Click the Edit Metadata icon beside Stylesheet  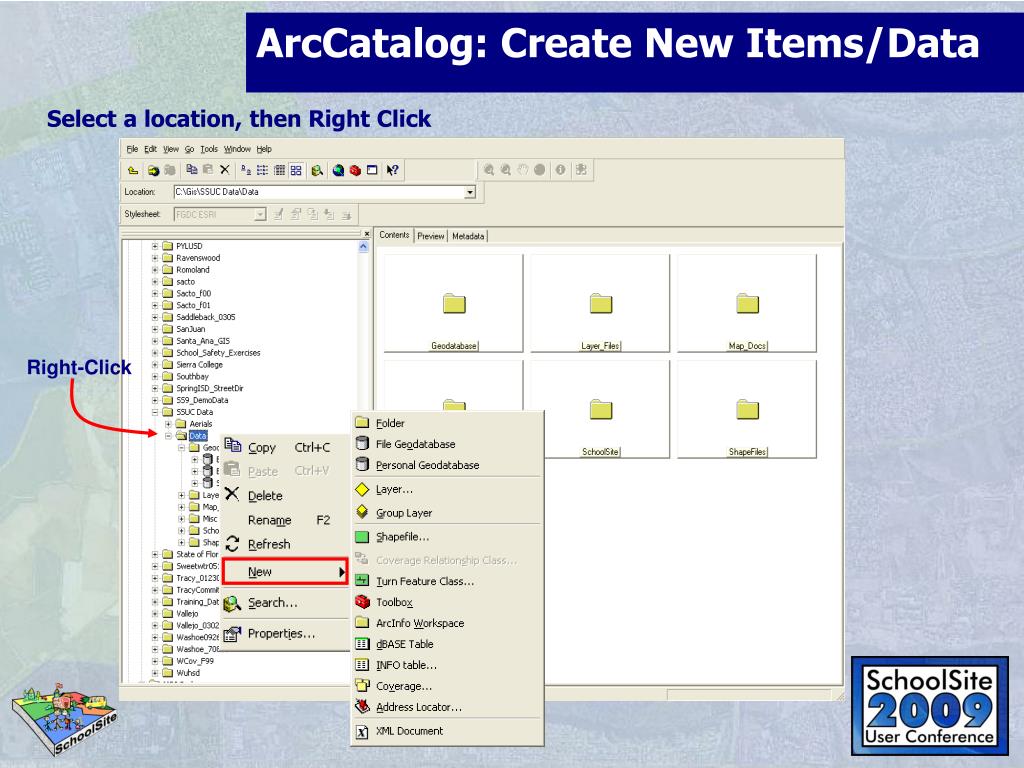(279, 214)
